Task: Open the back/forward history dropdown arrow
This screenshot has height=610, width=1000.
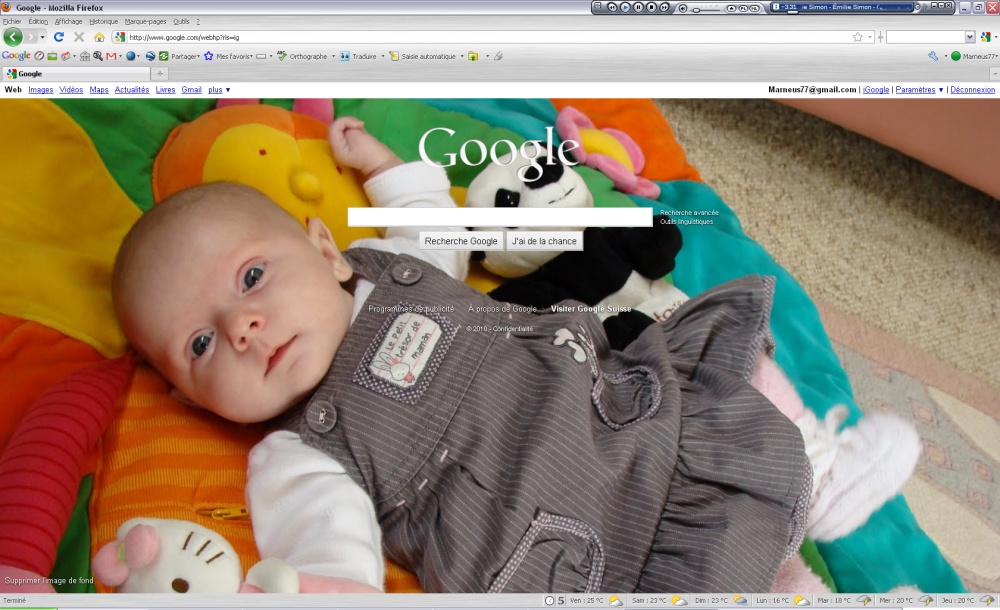Action: (x=43, y=37)
